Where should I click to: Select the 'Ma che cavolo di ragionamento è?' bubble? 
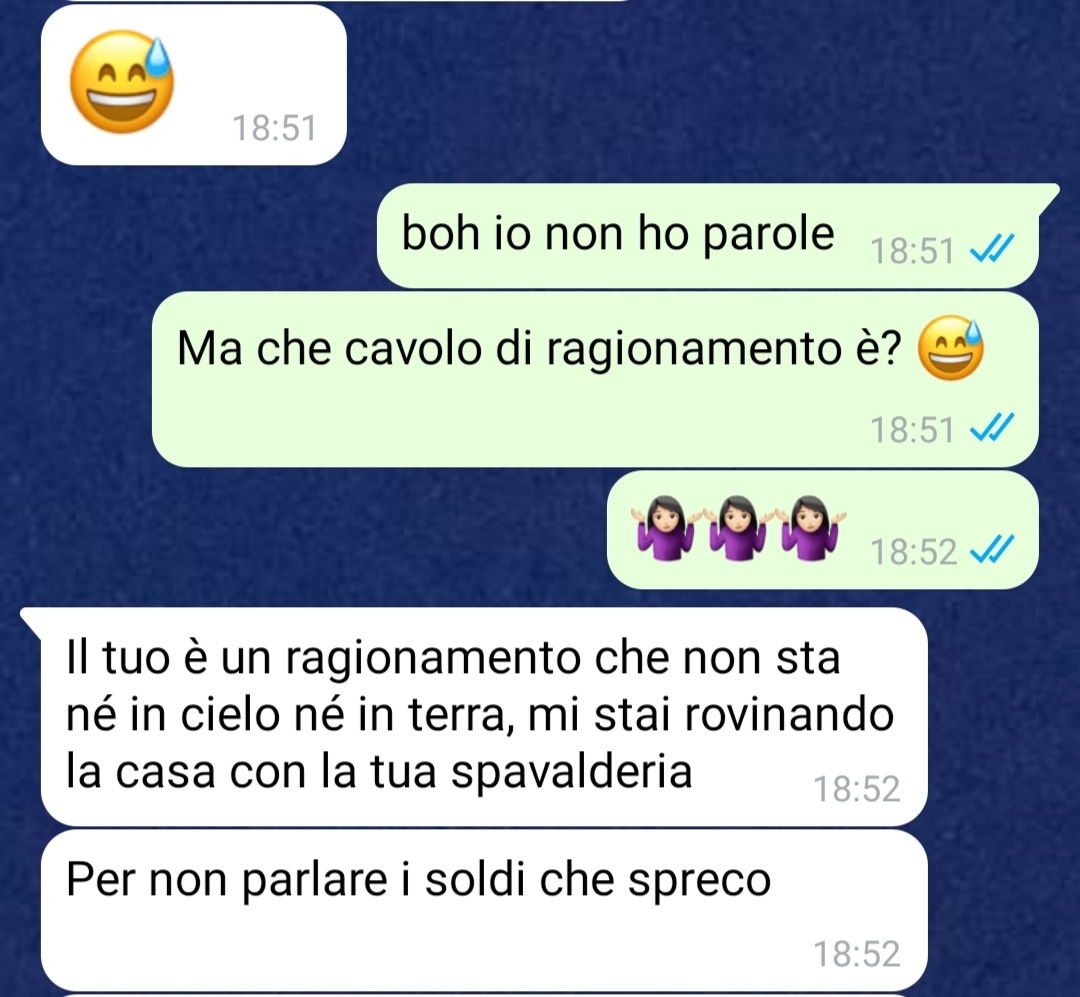[595, 380]
